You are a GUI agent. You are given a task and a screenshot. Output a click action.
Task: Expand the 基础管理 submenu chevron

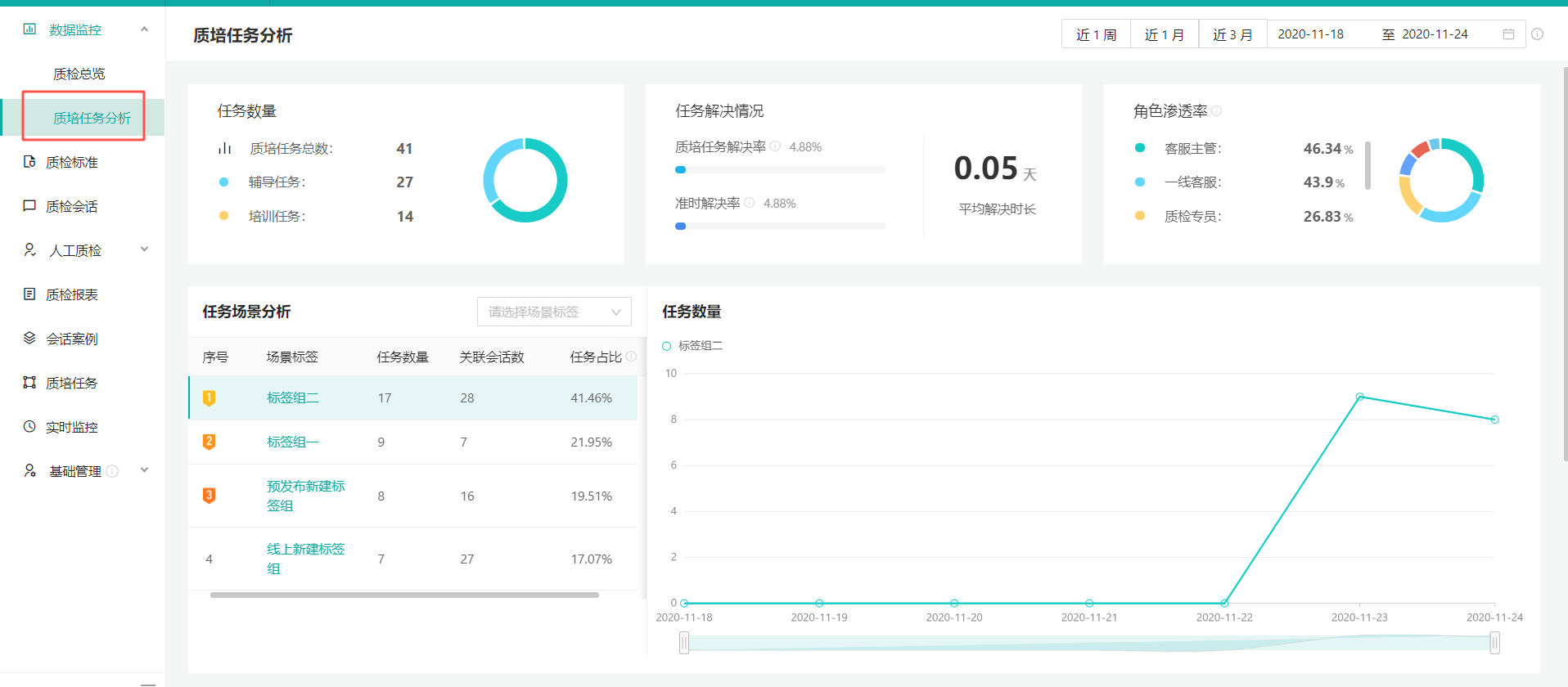point(144,470)
